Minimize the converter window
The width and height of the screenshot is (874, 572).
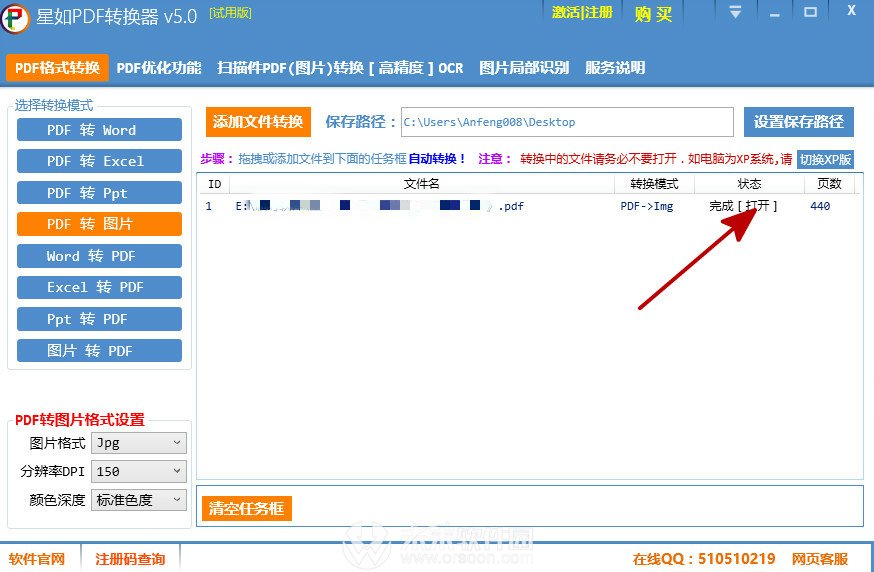(x=774, y=13)
